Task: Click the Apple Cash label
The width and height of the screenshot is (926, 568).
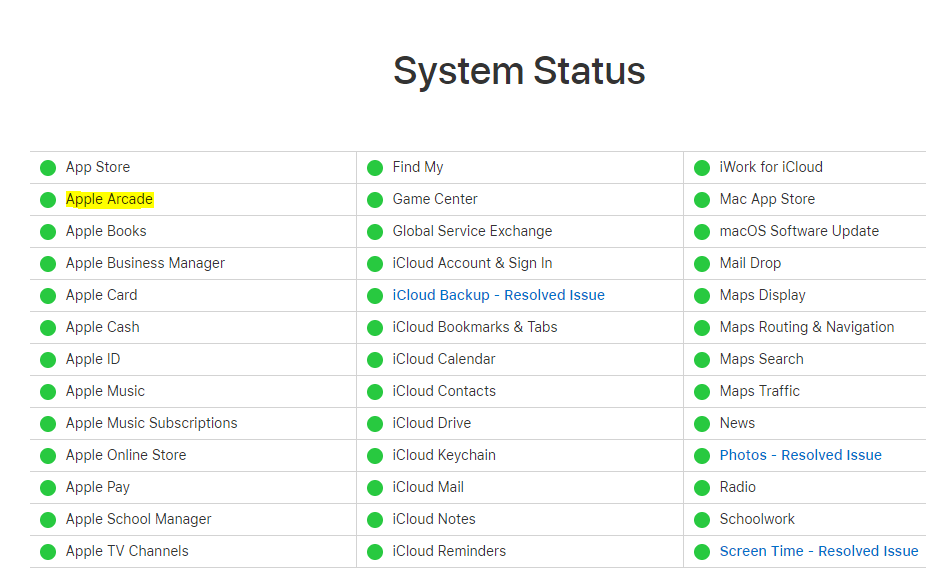Action: point(102,327)
